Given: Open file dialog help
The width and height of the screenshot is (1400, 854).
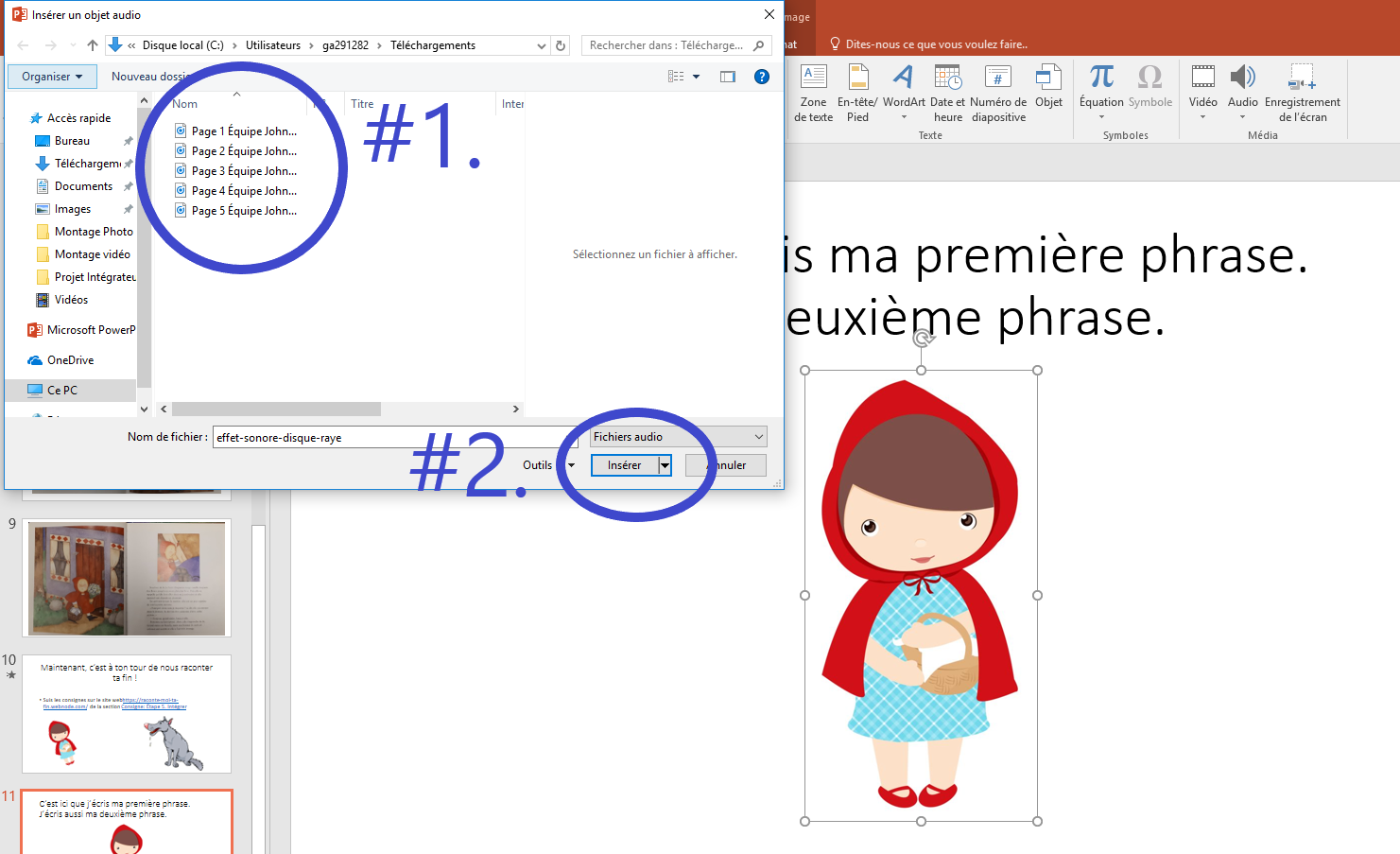Looking at the screenshot, I should tap(762, 77).
